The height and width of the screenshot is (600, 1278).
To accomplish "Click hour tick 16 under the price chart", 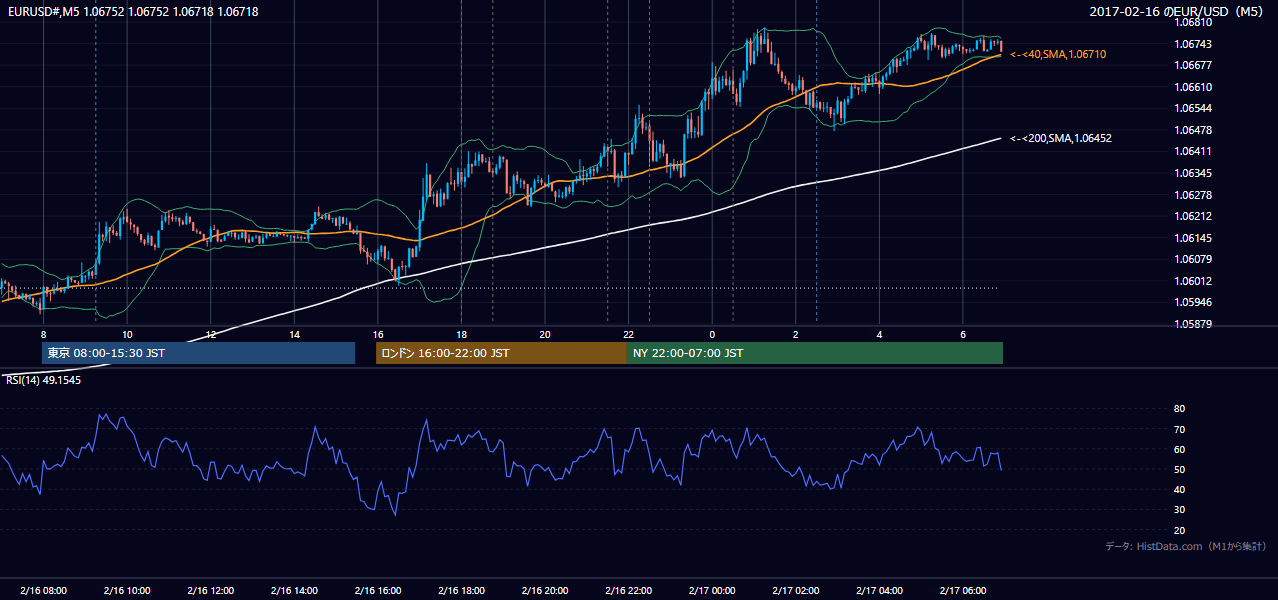I will point(378,334).
